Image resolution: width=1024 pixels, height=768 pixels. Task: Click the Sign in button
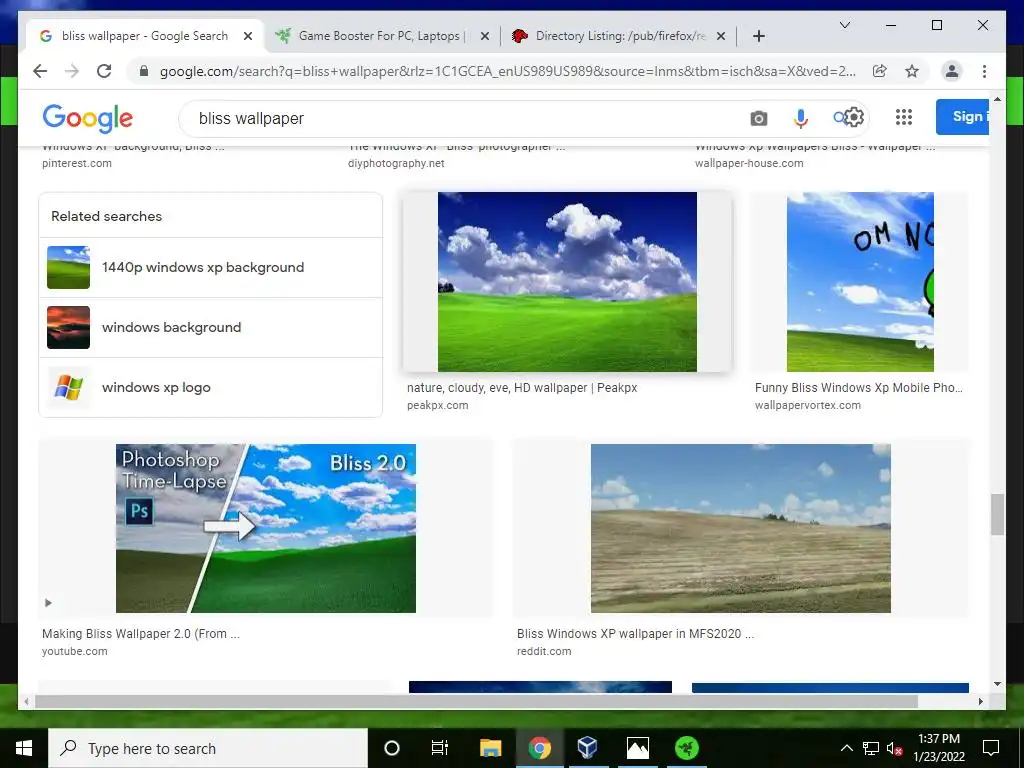coord(963,117)
